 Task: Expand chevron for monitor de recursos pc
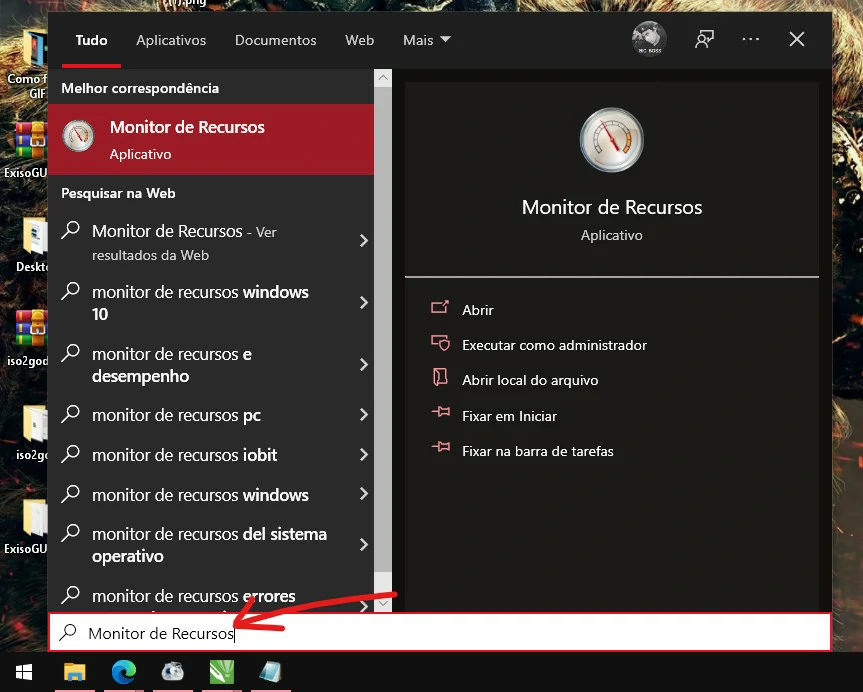363,415
